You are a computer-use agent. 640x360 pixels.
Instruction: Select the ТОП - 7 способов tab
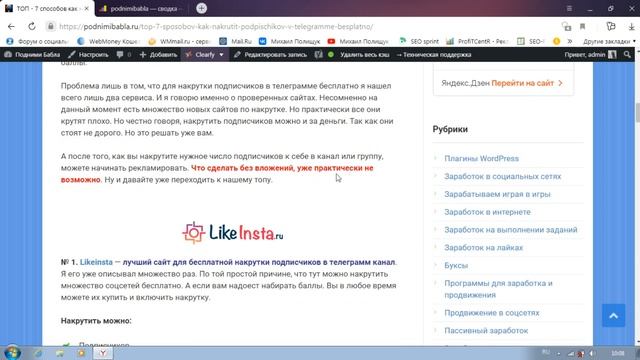(46, 8)
